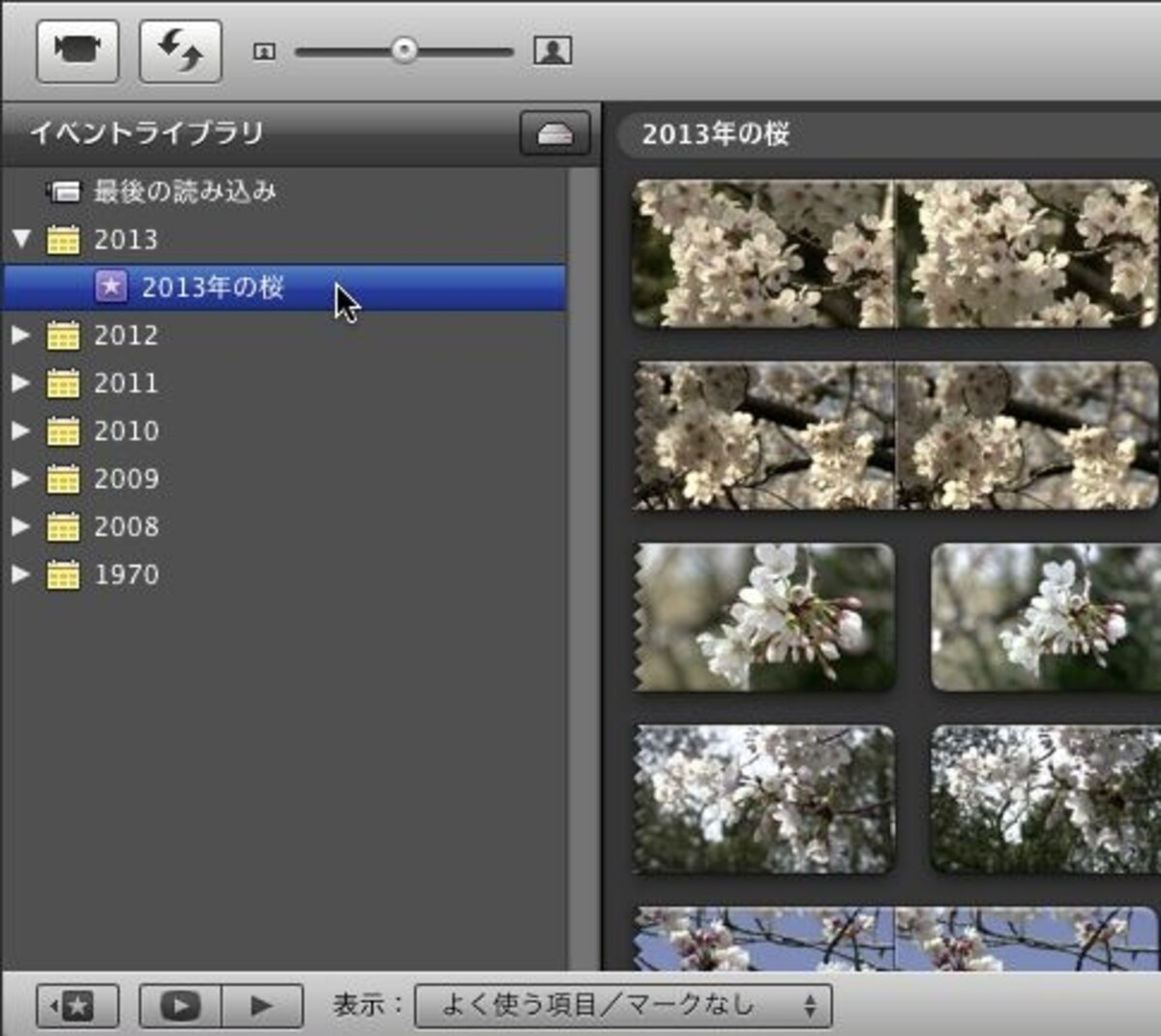Play event from the beginning

(262, 1006)
